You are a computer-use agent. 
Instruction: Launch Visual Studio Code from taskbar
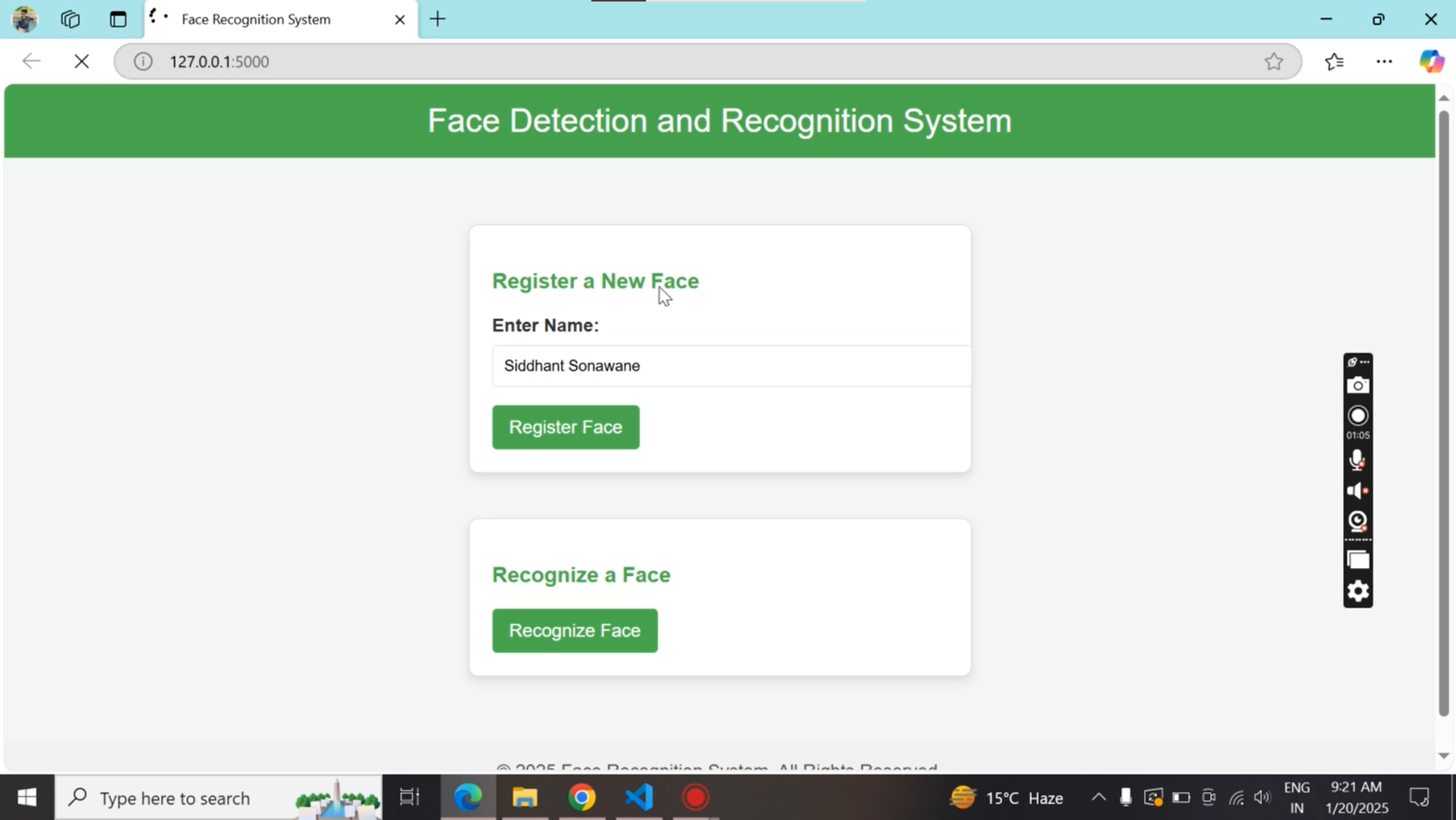[x=638, y=797]
